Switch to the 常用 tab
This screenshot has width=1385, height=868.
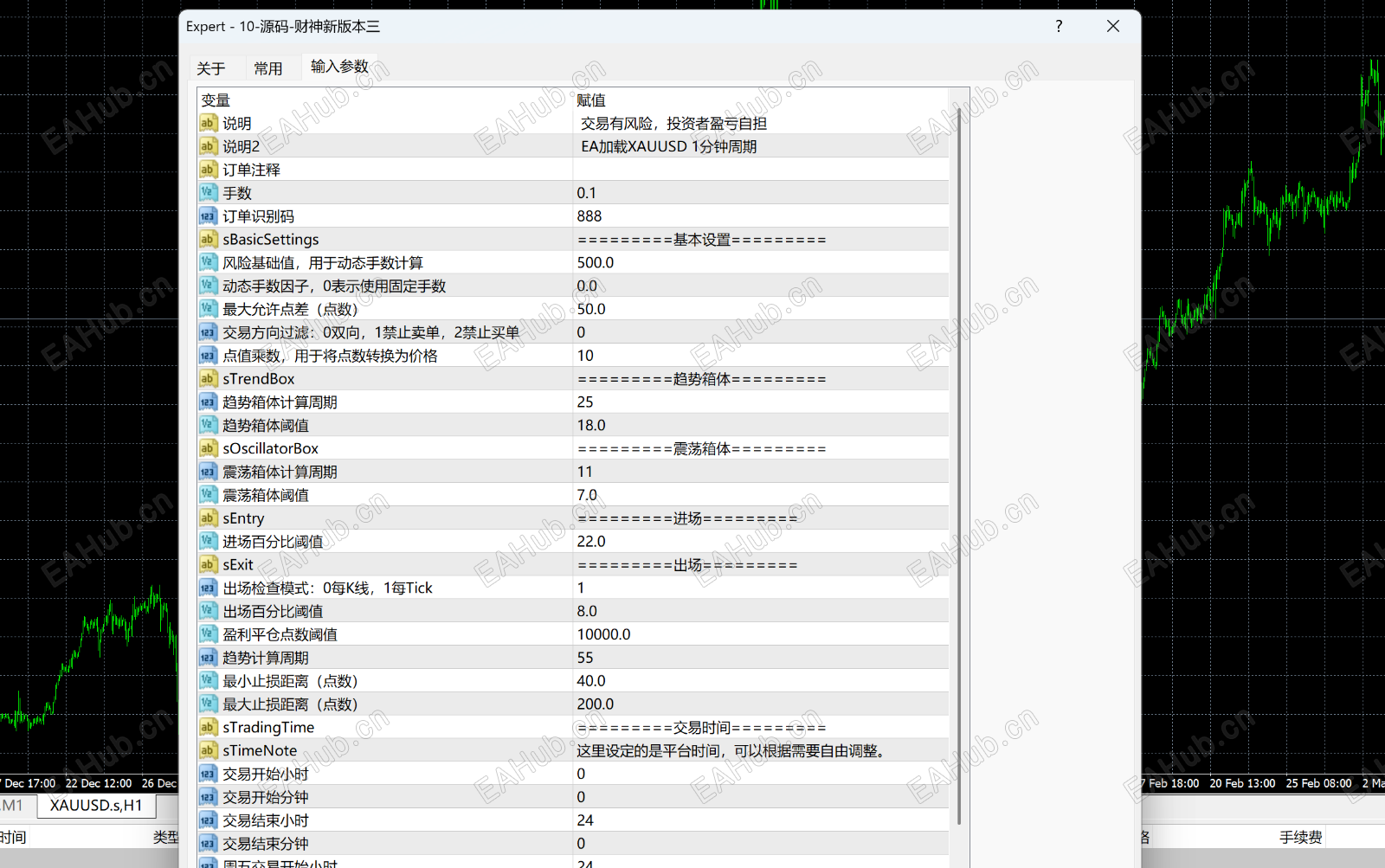[x=269, y=68]
